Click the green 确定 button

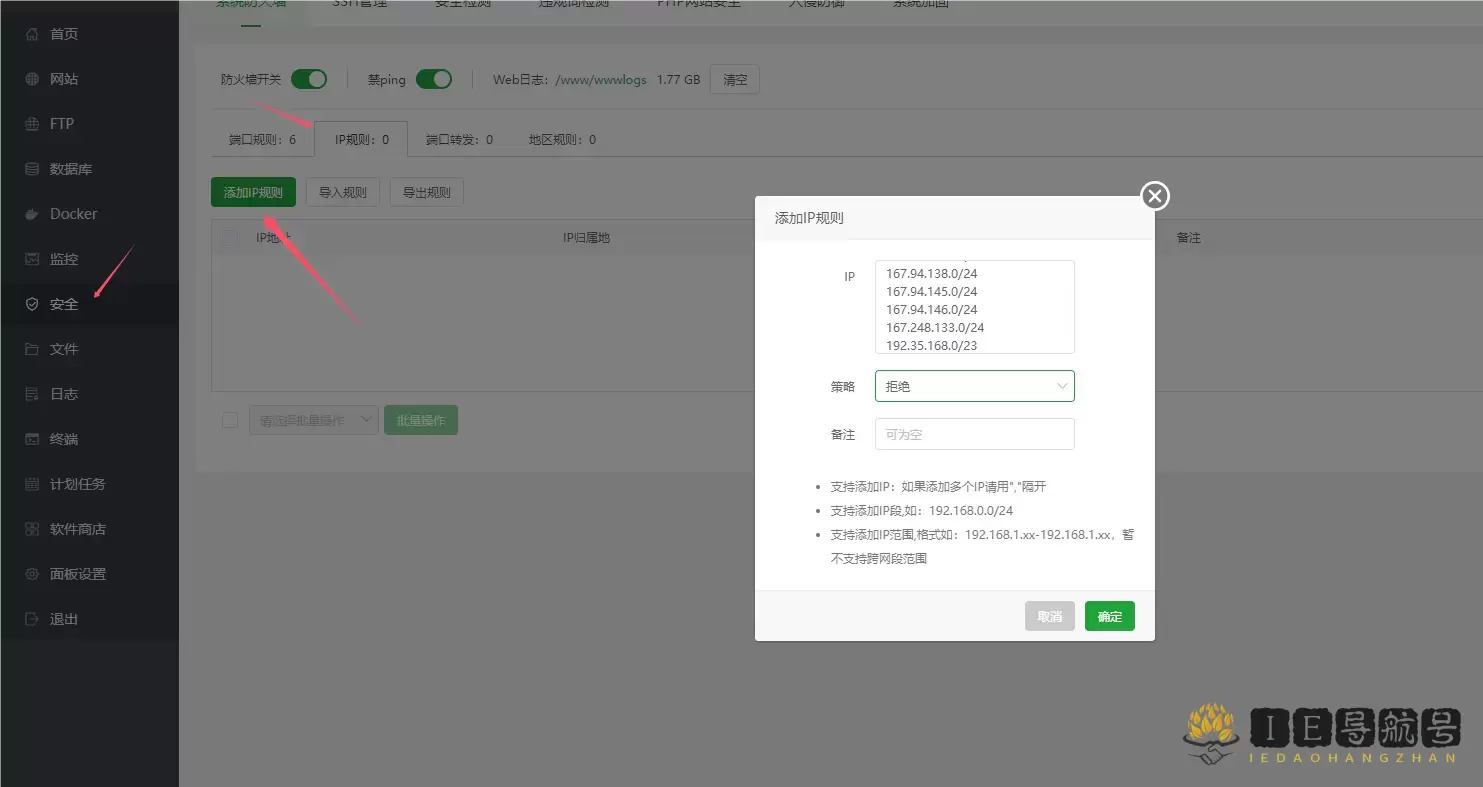click(1109, 616)
